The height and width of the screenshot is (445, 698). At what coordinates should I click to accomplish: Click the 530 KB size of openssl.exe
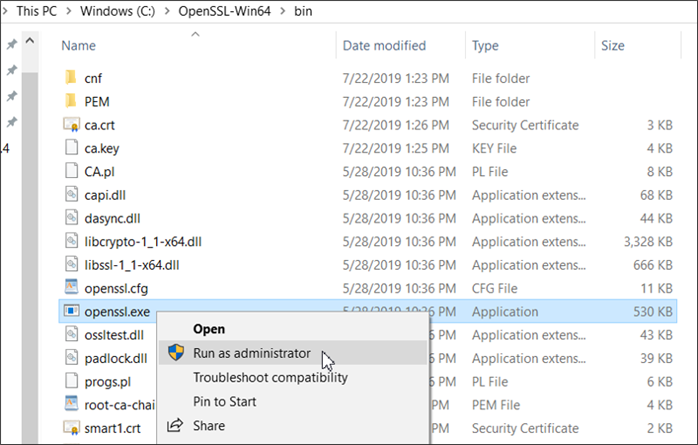(653, 312)
